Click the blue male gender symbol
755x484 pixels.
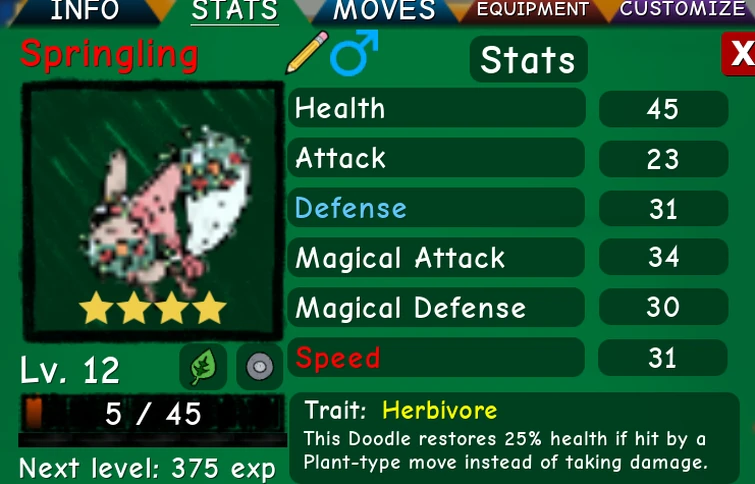click(354, 53)
